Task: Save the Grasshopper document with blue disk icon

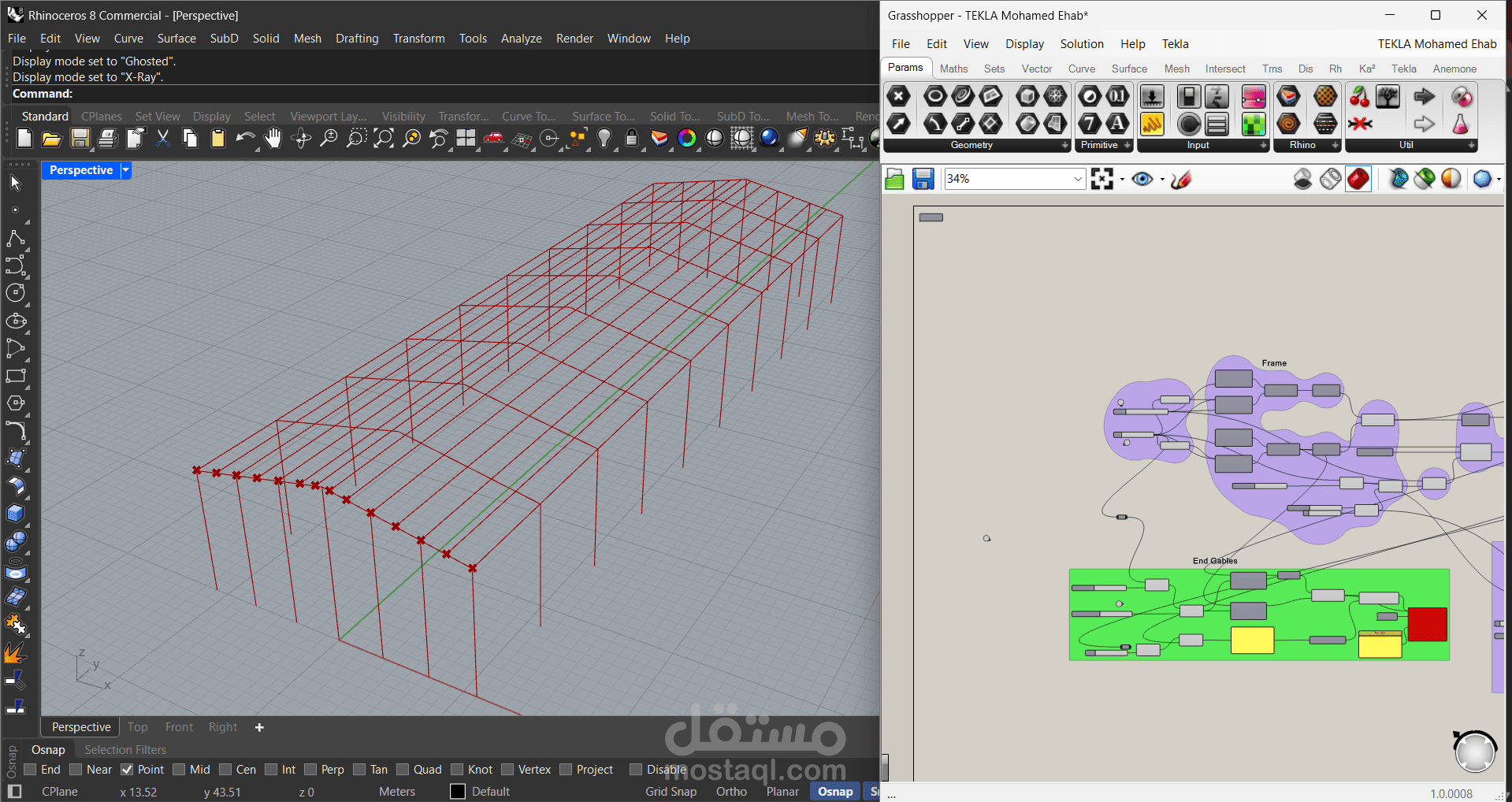Action: click(923, 180)
